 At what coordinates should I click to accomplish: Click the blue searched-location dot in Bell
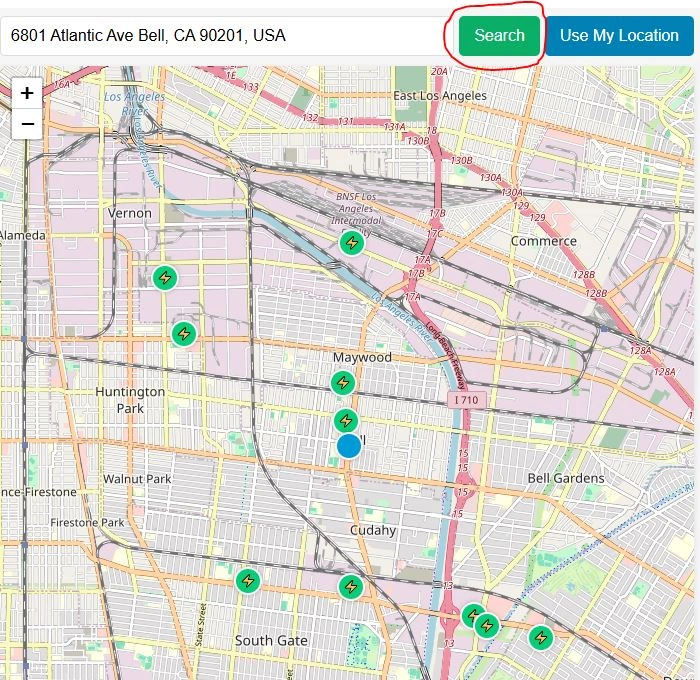tap(349, 446)
